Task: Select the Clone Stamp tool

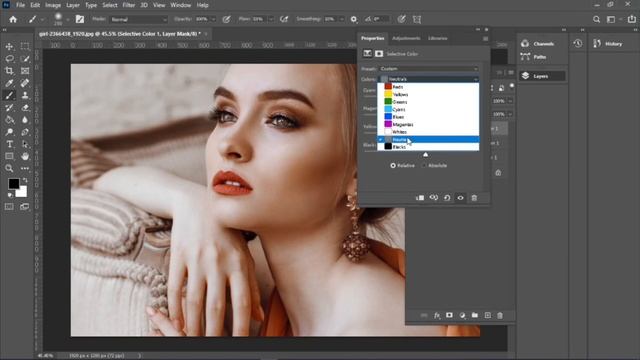Action: (25, 96)
